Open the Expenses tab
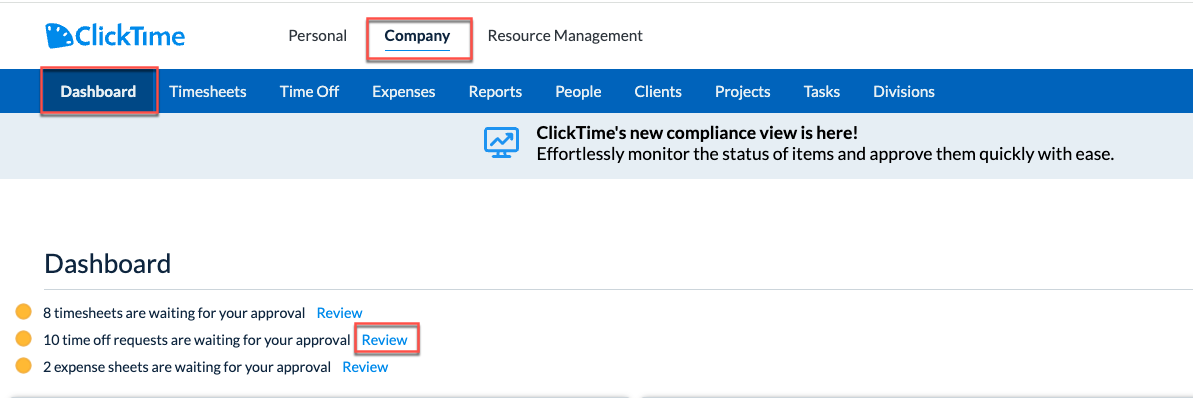Screen dimensions: 1193x398 tap(403, 92)
